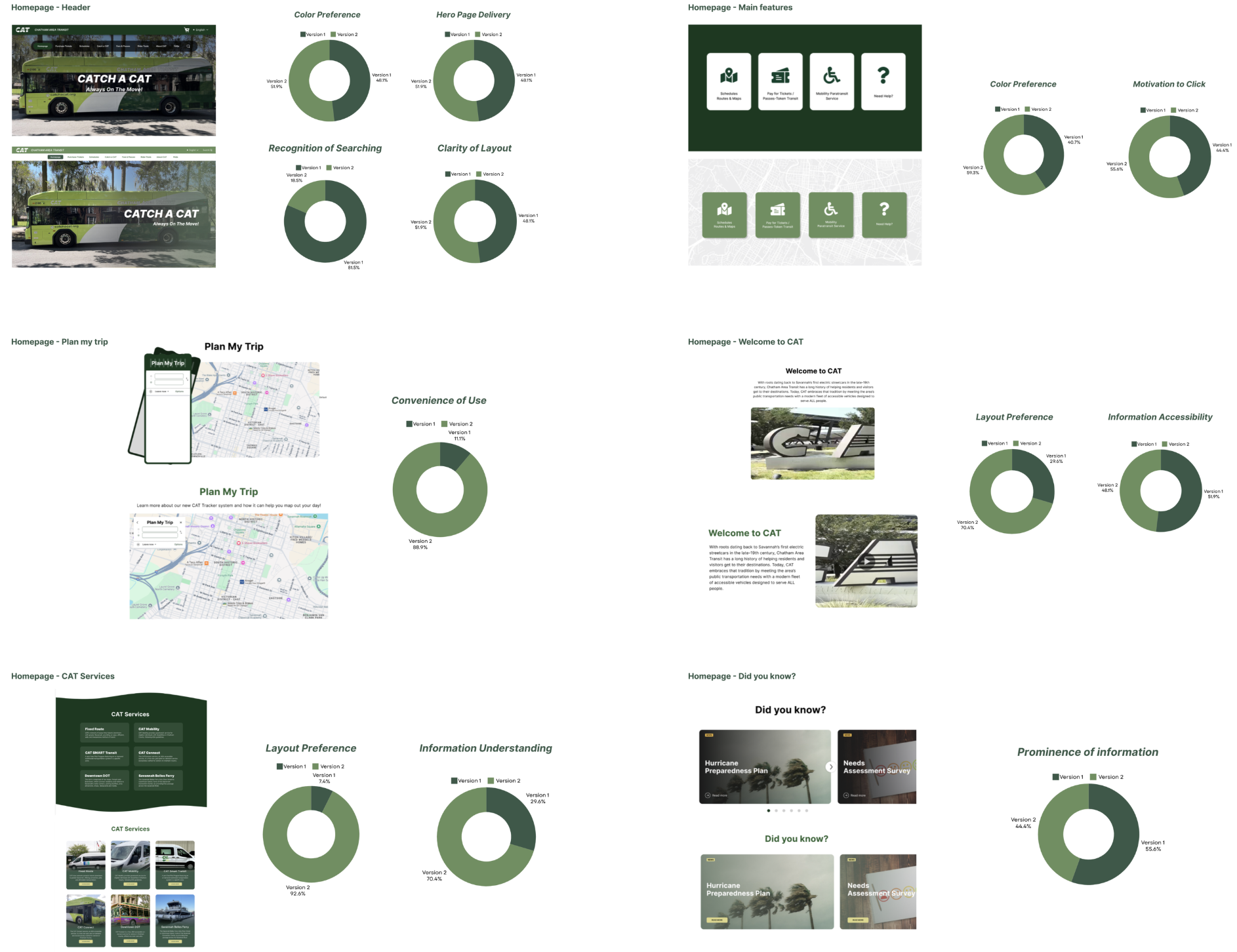1237x952 pixels.
Task: Click the 'Information Accessibility' chart title
Action: (x=1160, y=417)
